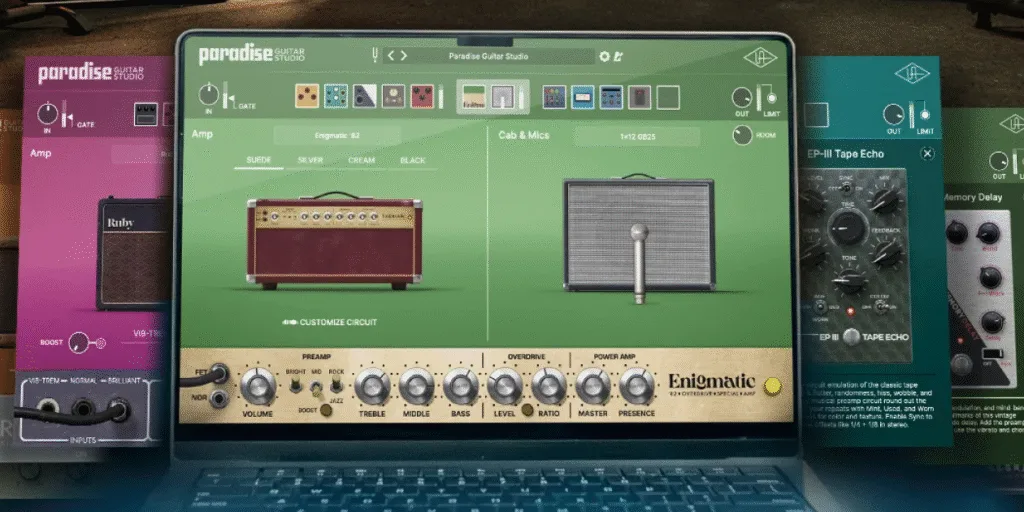Click the OUT output level knob
This screenshot has width=1024, height=512.
pyautogui.click(x=742, y=98)
